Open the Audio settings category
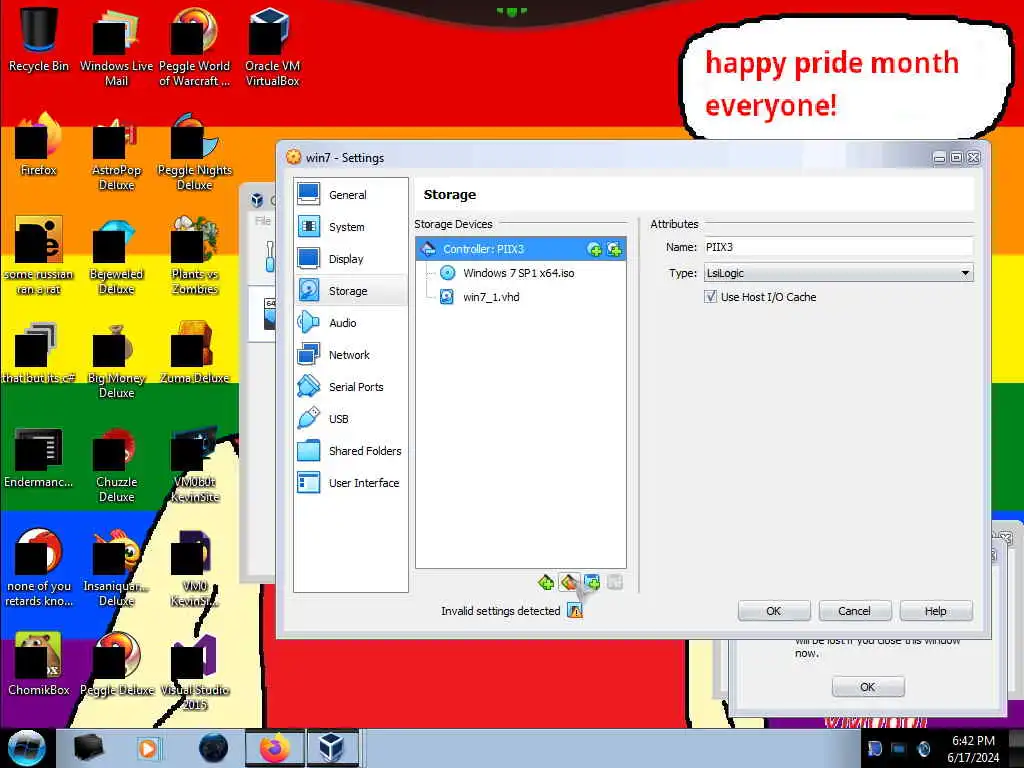 pos(350,323)
